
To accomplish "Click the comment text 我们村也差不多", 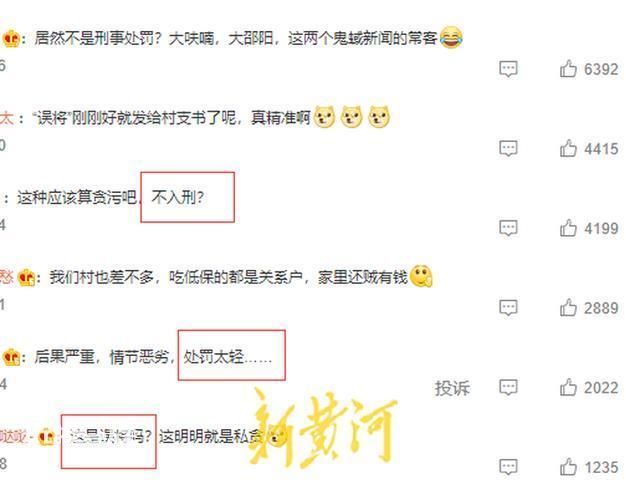I will click(x=101, y=278).
